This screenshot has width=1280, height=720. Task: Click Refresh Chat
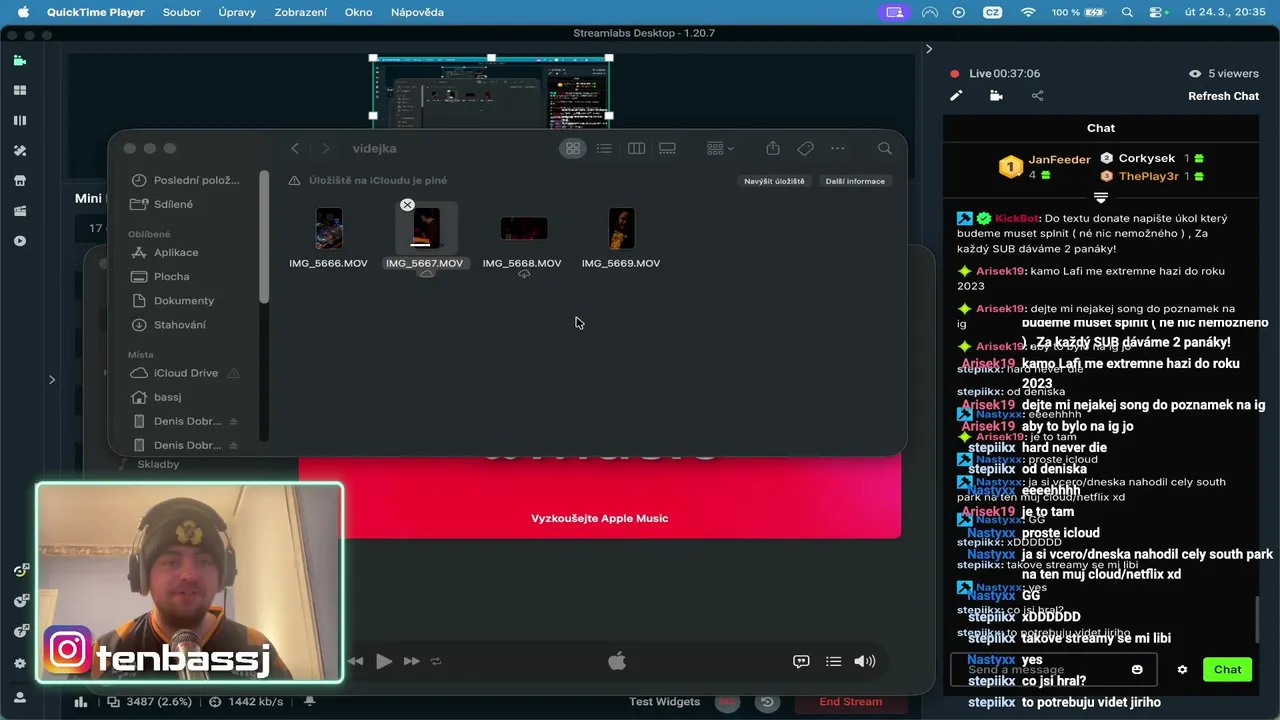[x=1223, y=96]
